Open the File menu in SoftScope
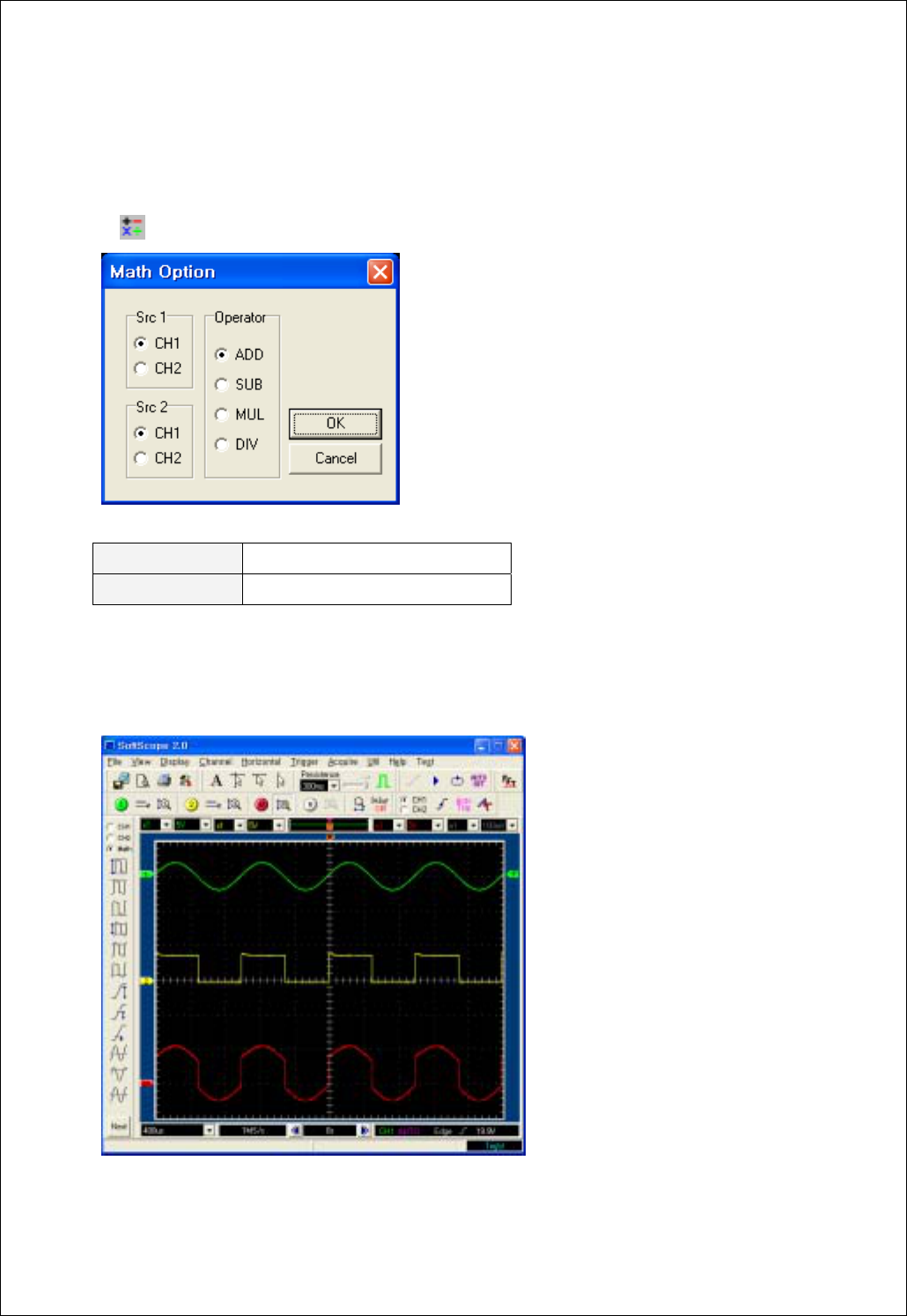Image resolution: width=907 pixels, height=1316 pixels. coord(114,762)
